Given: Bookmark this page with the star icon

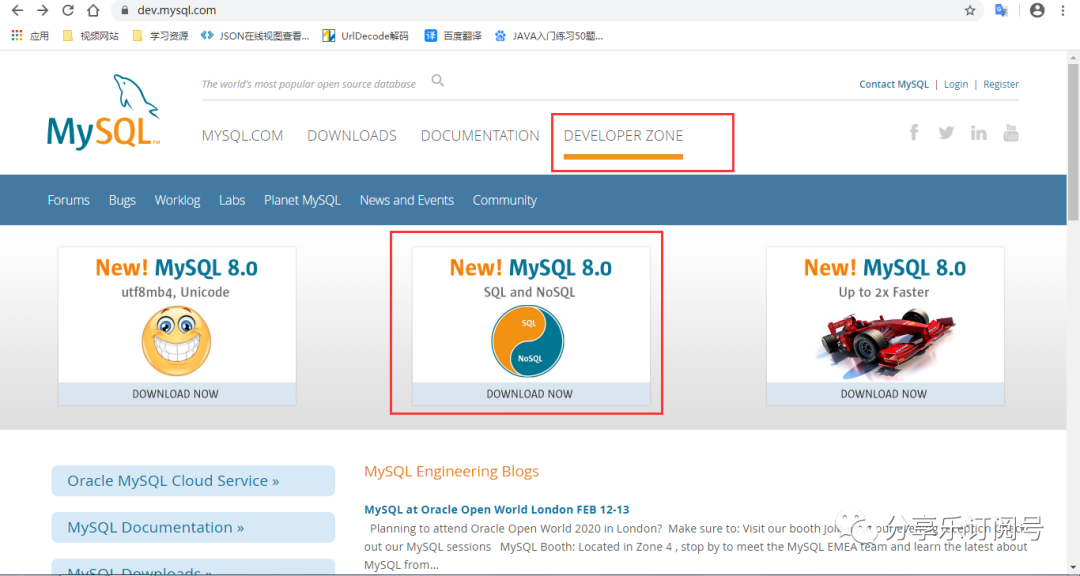Looking at the screenshot, I should point(970,10).
